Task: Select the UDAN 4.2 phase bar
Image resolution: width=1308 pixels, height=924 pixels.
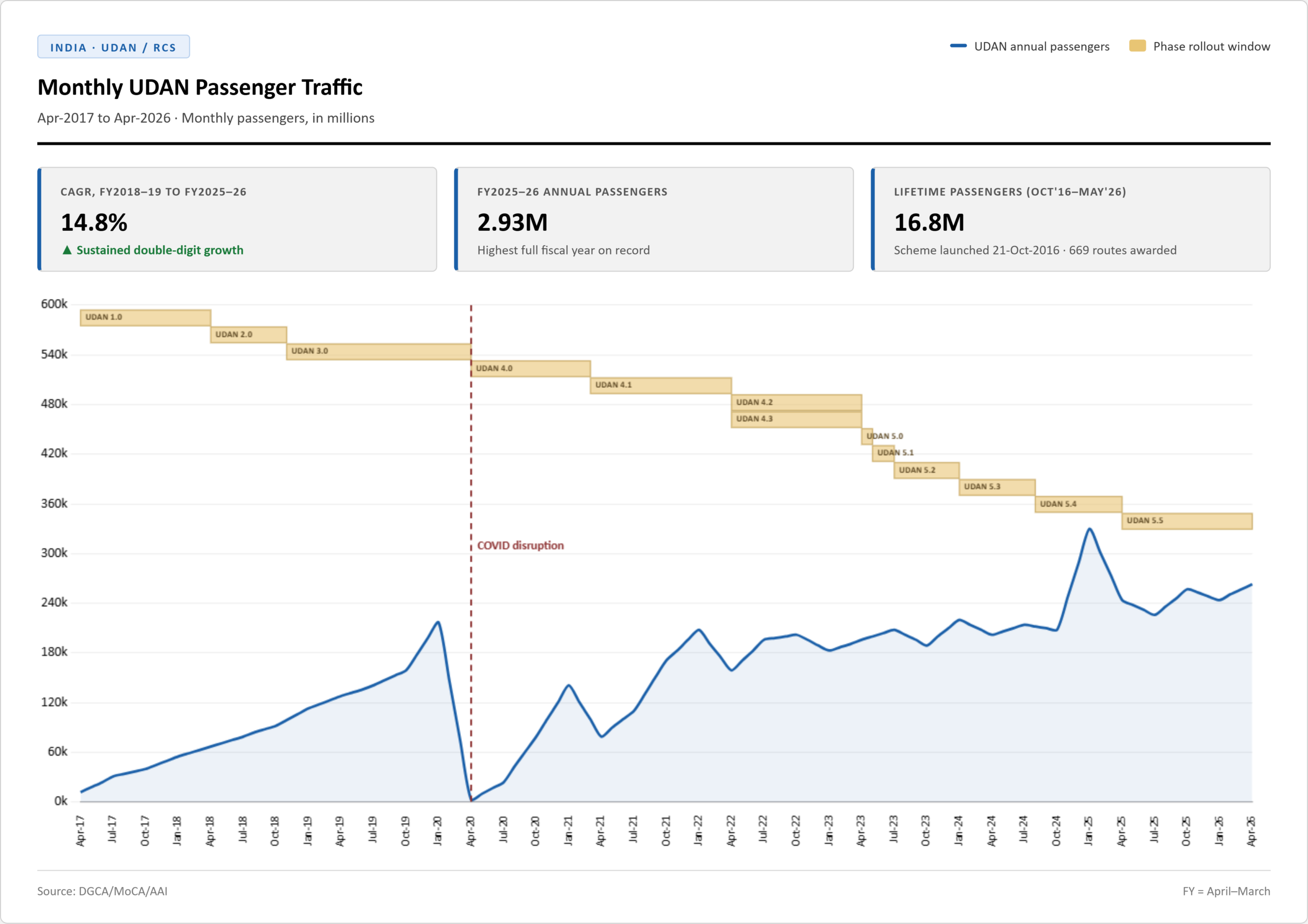Action: point(797,403)
